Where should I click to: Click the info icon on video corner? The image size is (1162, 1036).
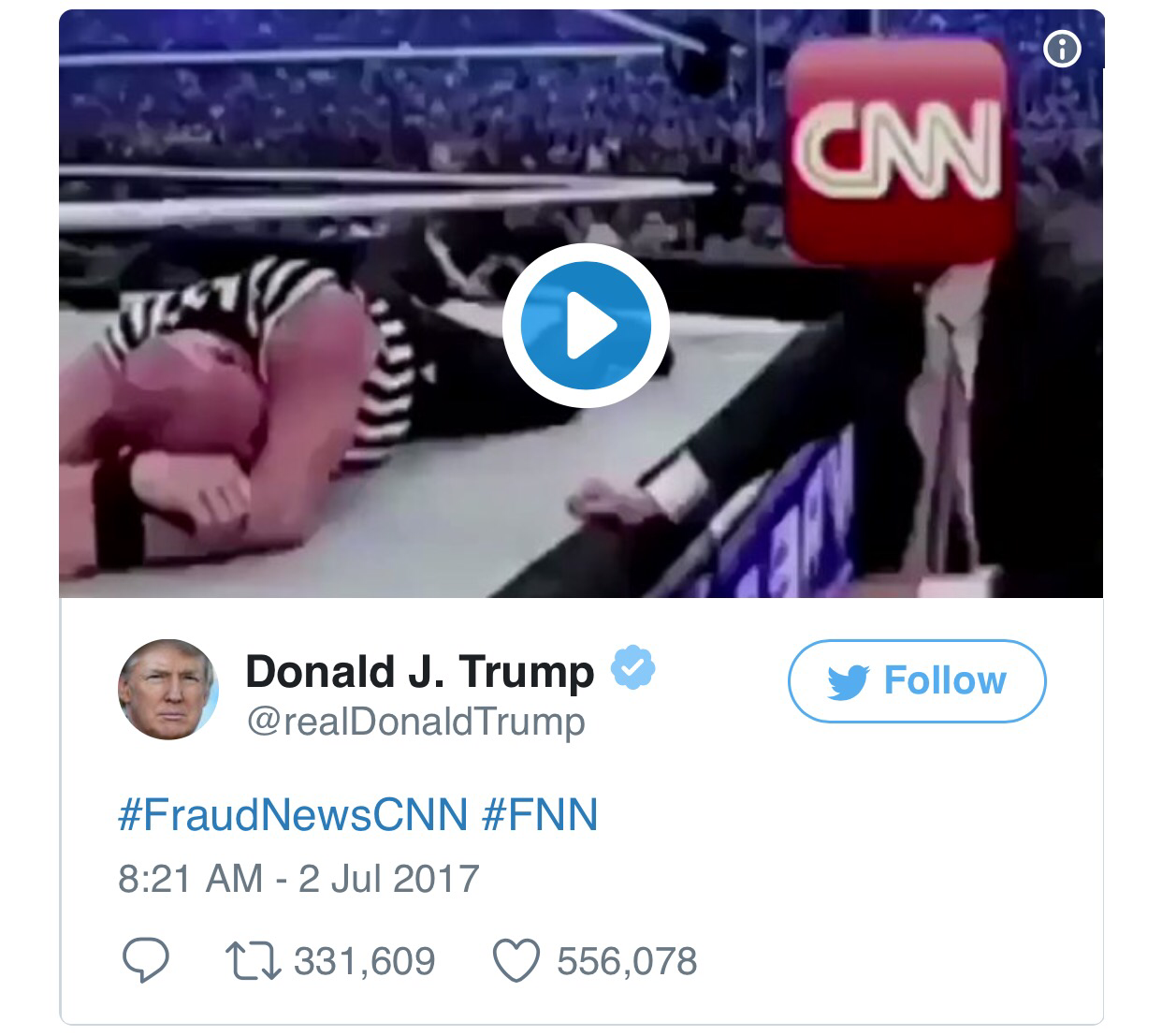(1062, 49)
